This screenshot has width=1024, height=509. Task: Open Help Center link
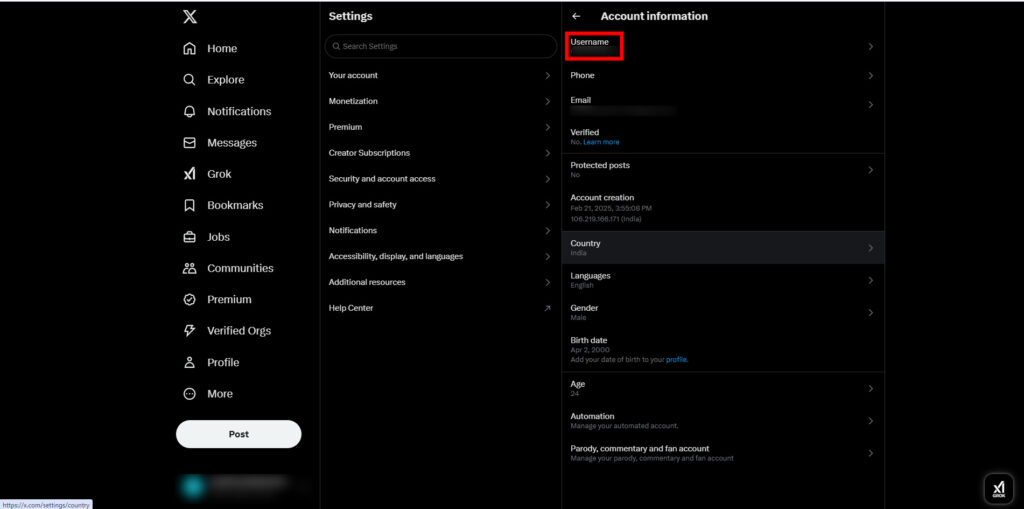(440, 308)
